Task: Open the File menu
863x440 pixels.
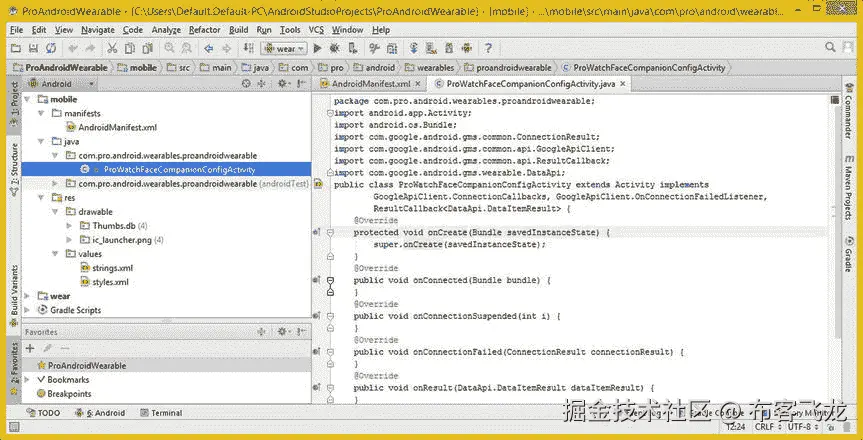Action: [x=17, y=30]
